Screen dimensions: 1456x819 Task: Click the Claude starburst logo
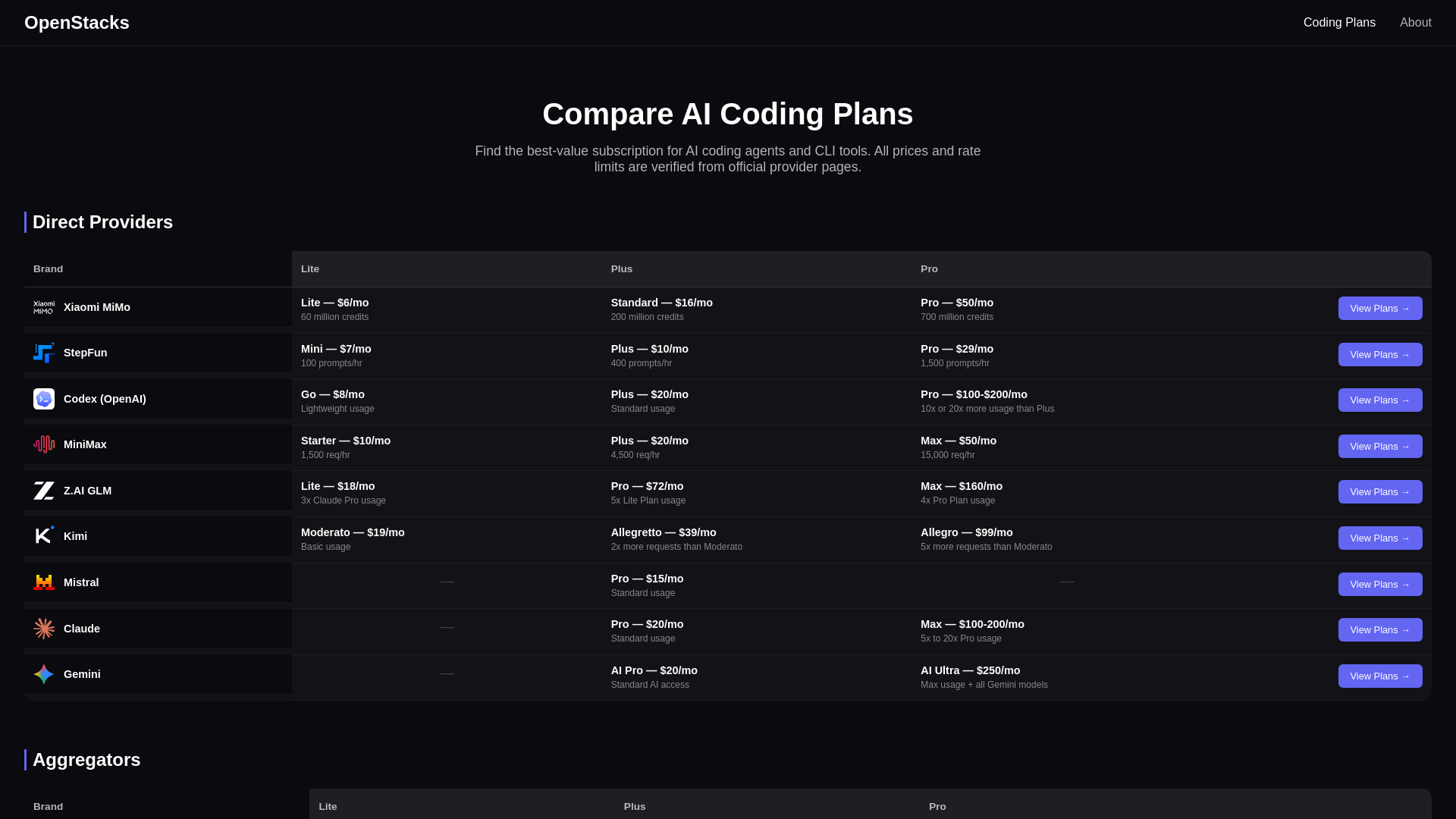tap(44, 629)
